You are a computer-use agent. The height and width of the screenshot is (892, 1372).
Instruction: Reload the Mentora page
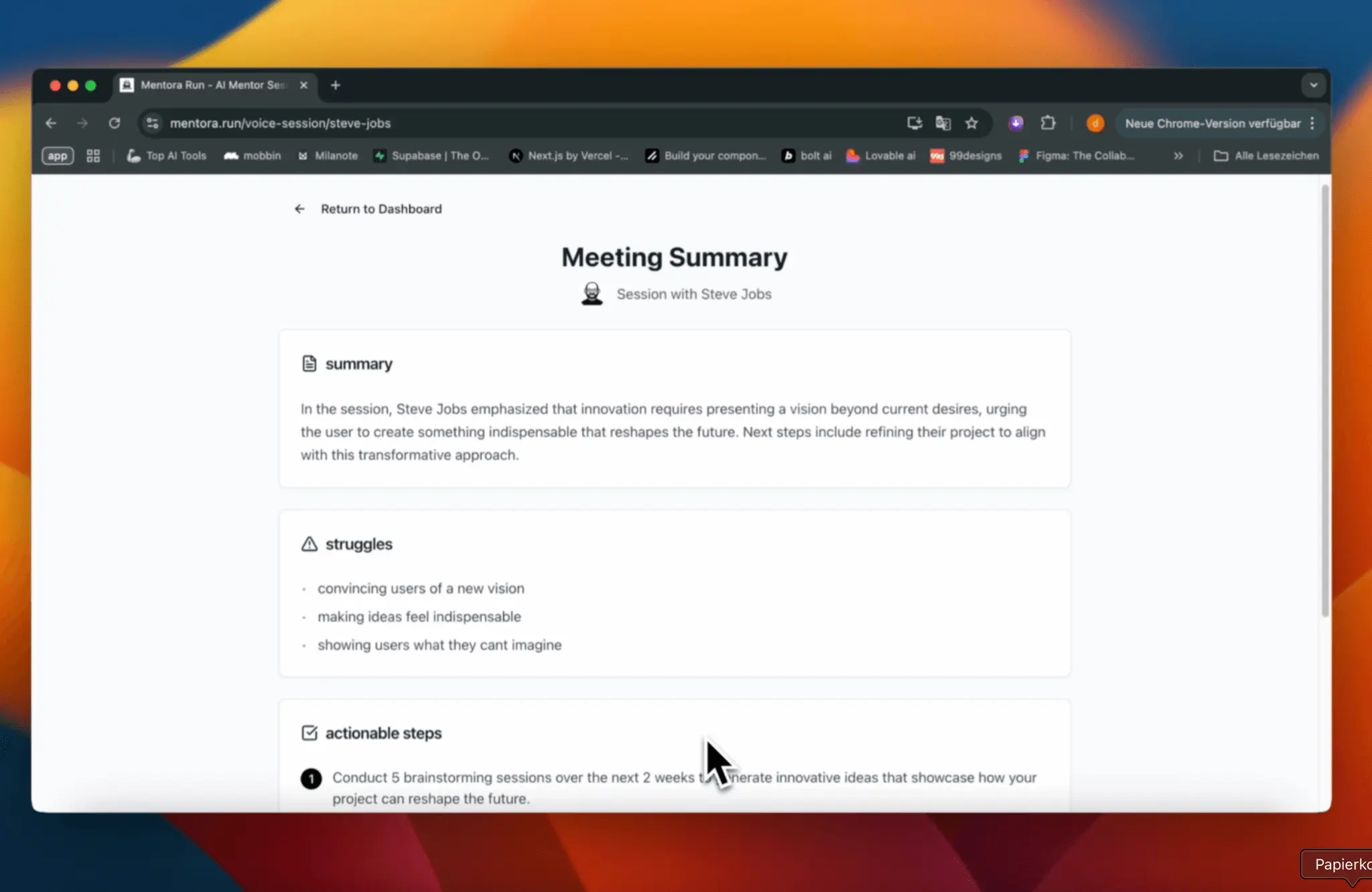(x=115, y=123)
